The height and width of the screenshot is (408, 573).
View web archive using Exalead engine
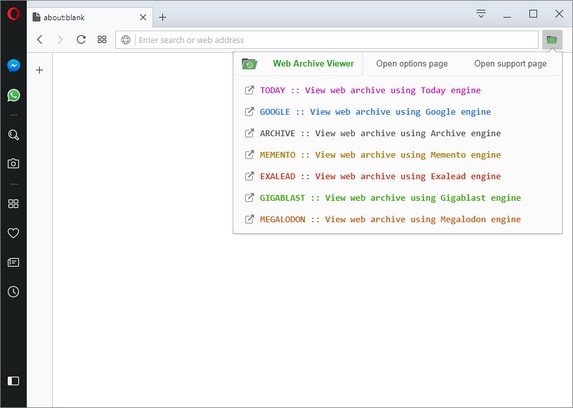tap(380, 176)
